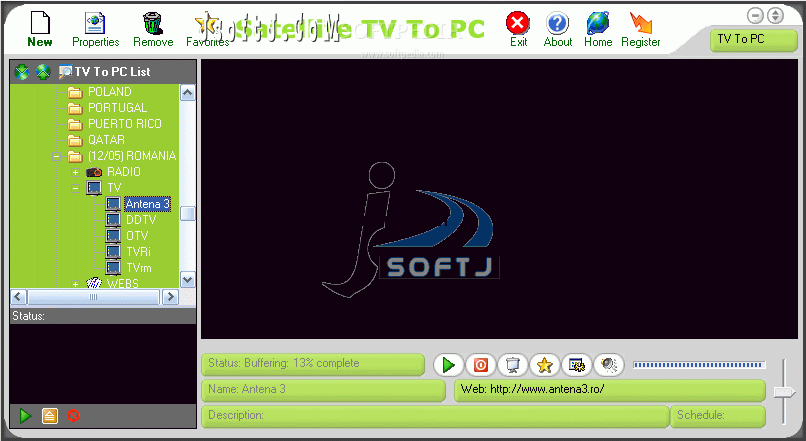This screenshot has height=441, width=806.
Task: Add channel to favorites with star button
Action: (x=544, y=365)
